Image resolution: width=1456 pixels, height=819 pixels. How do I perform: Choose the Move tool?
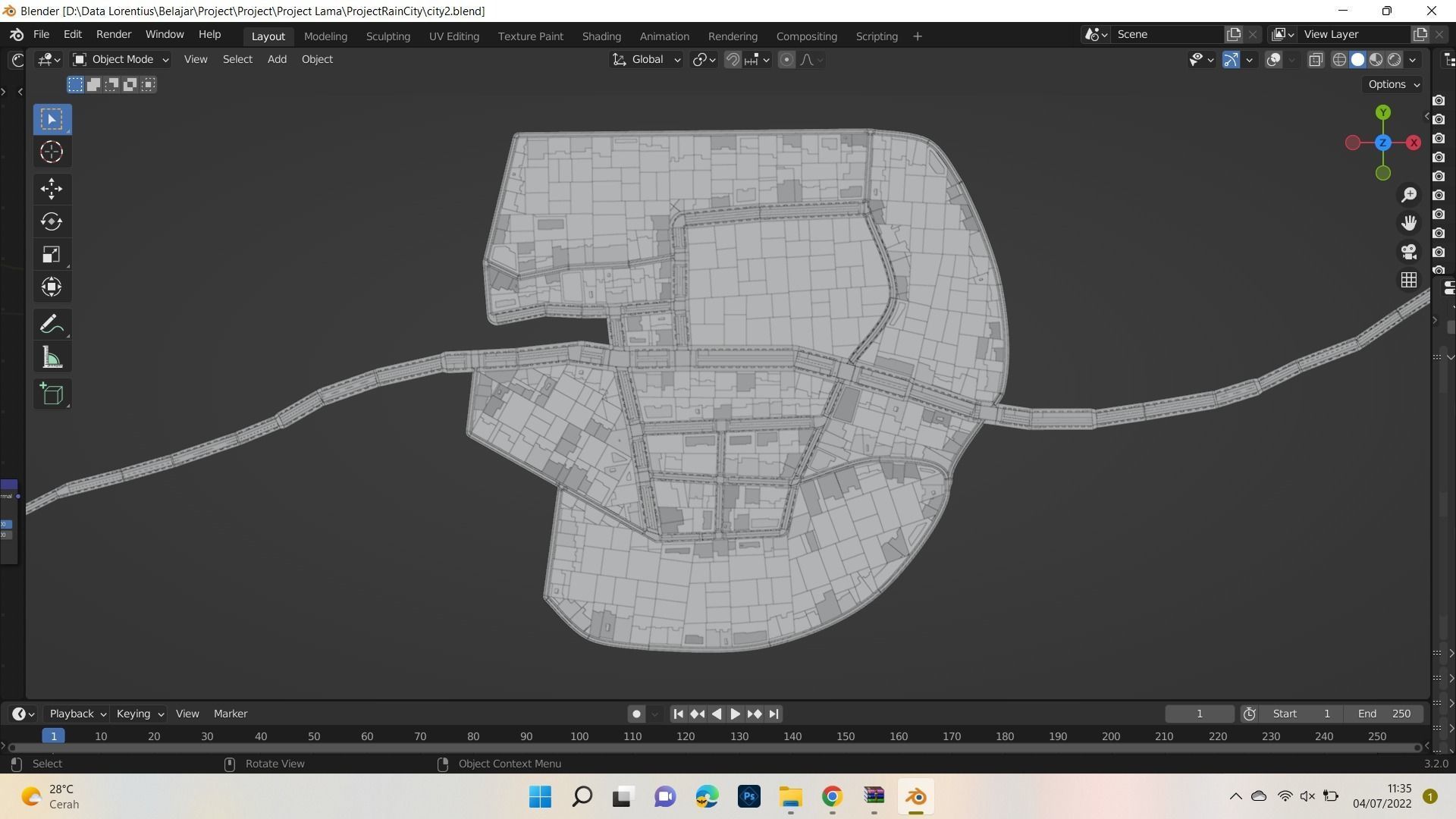pos(52,189)
